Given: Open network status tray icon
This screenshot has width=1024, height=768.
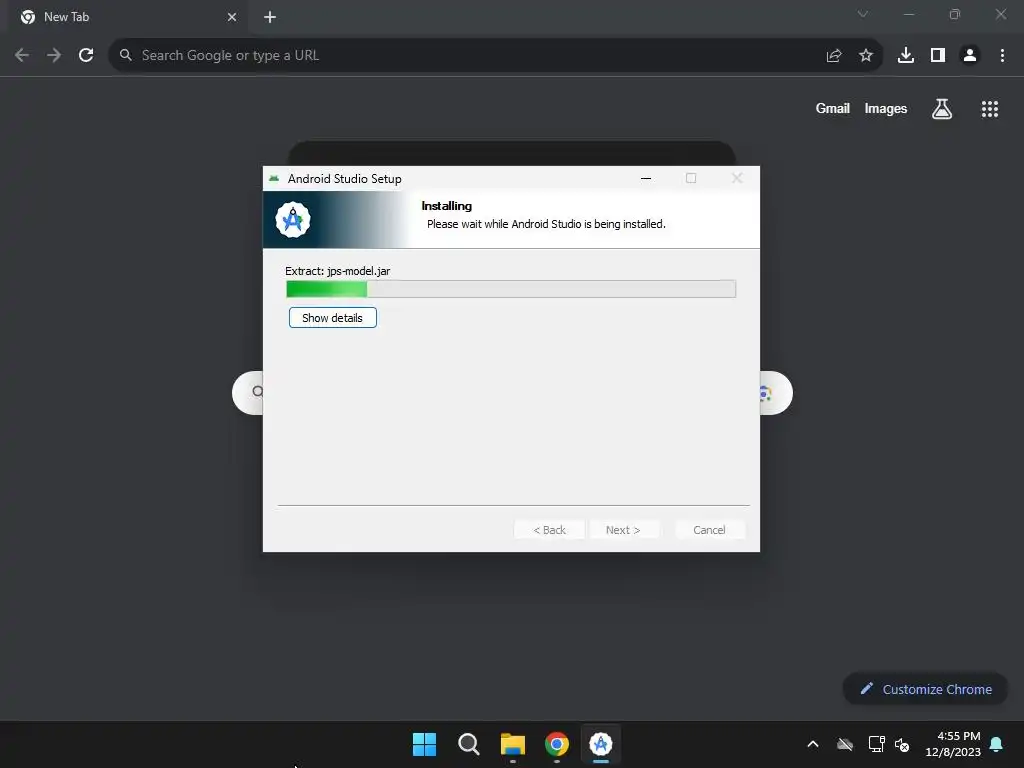Looking at the screenshot, I should click(x=876, y=744).
